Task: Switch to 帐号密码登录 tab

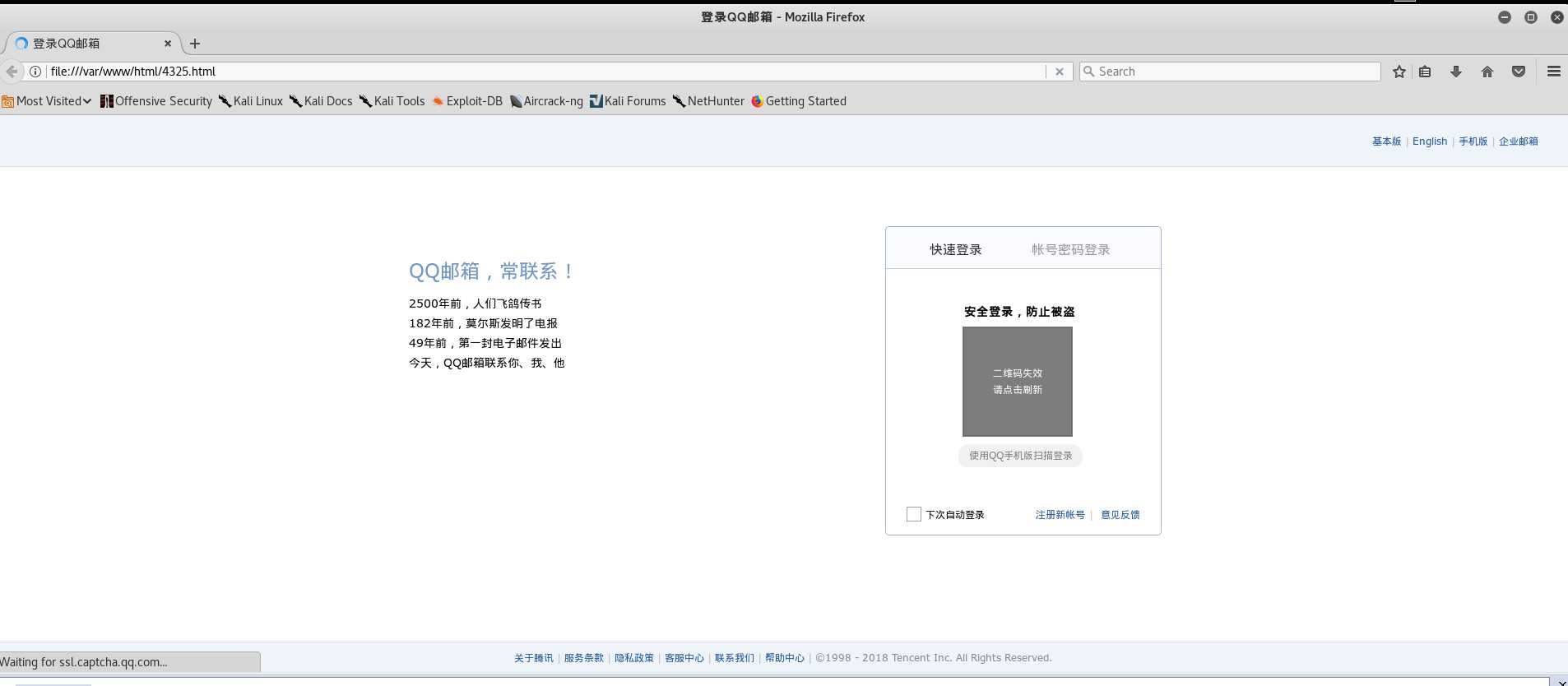Action: click(1071, 249)
